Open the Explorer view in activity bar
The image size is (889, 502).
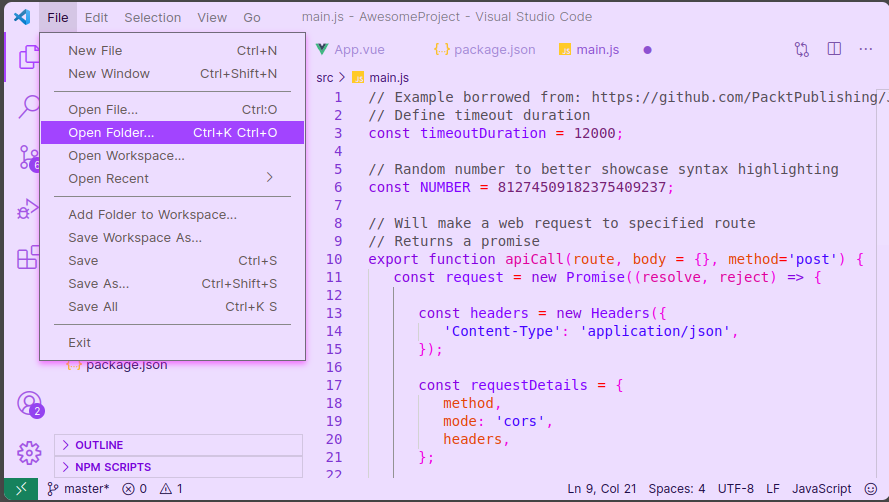[28, 57]
